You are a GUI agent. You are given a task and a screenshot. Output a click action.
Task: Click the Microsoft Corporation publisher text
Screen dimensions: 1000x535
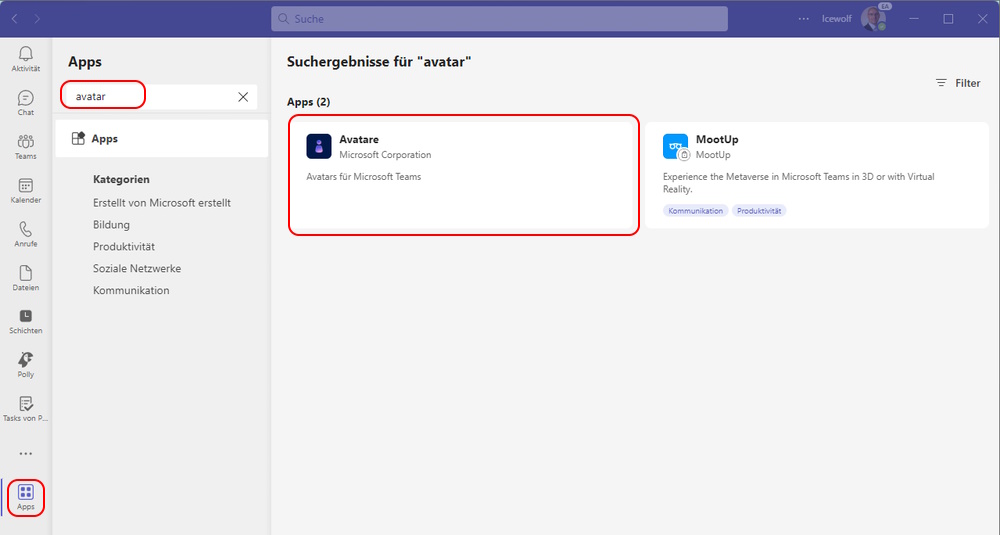[x=385, y=155]
